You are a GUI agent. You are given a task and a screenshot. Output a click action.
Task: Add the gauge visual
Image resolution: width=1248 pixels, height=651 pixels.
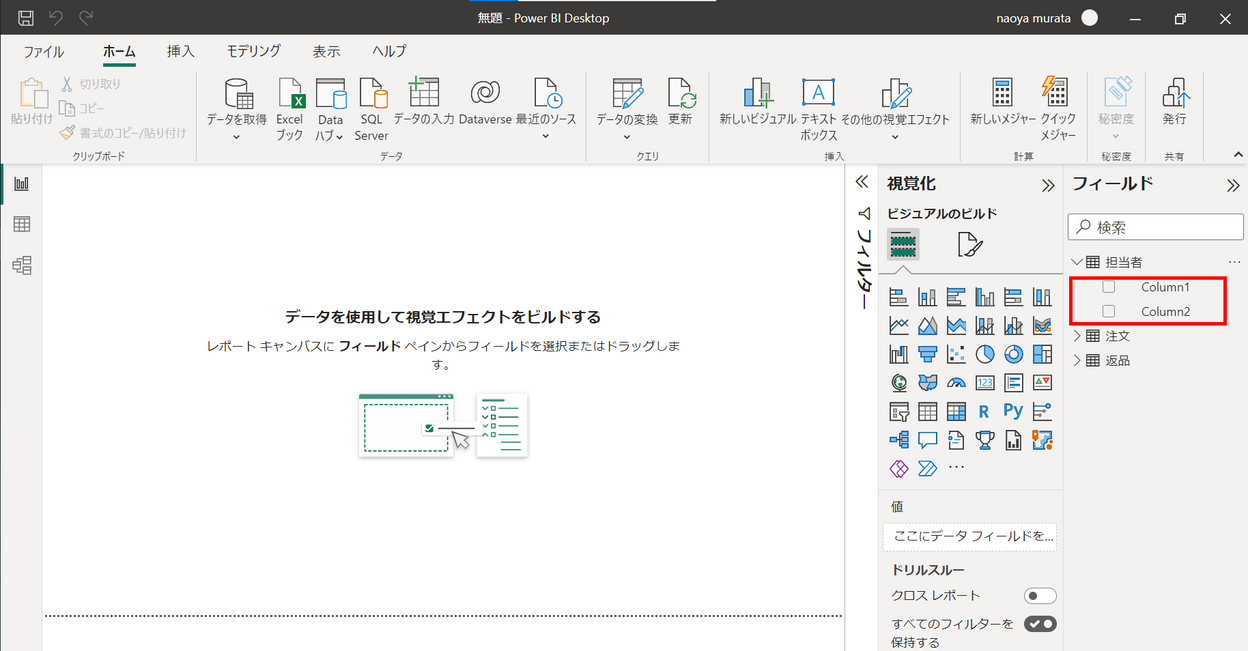(x=956, y=383)
